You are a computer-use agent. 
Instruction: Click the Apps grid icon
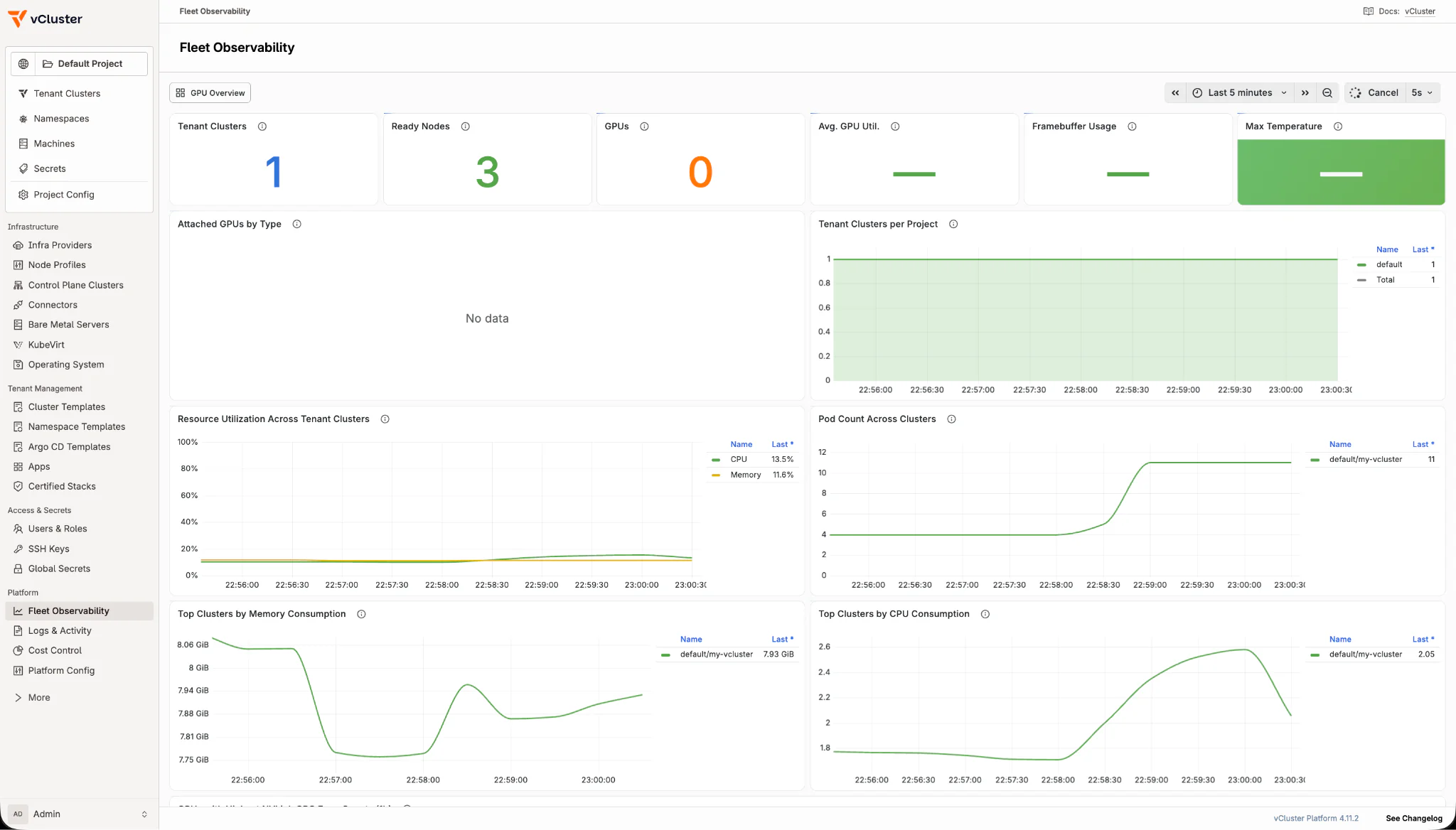pos(18,467)
